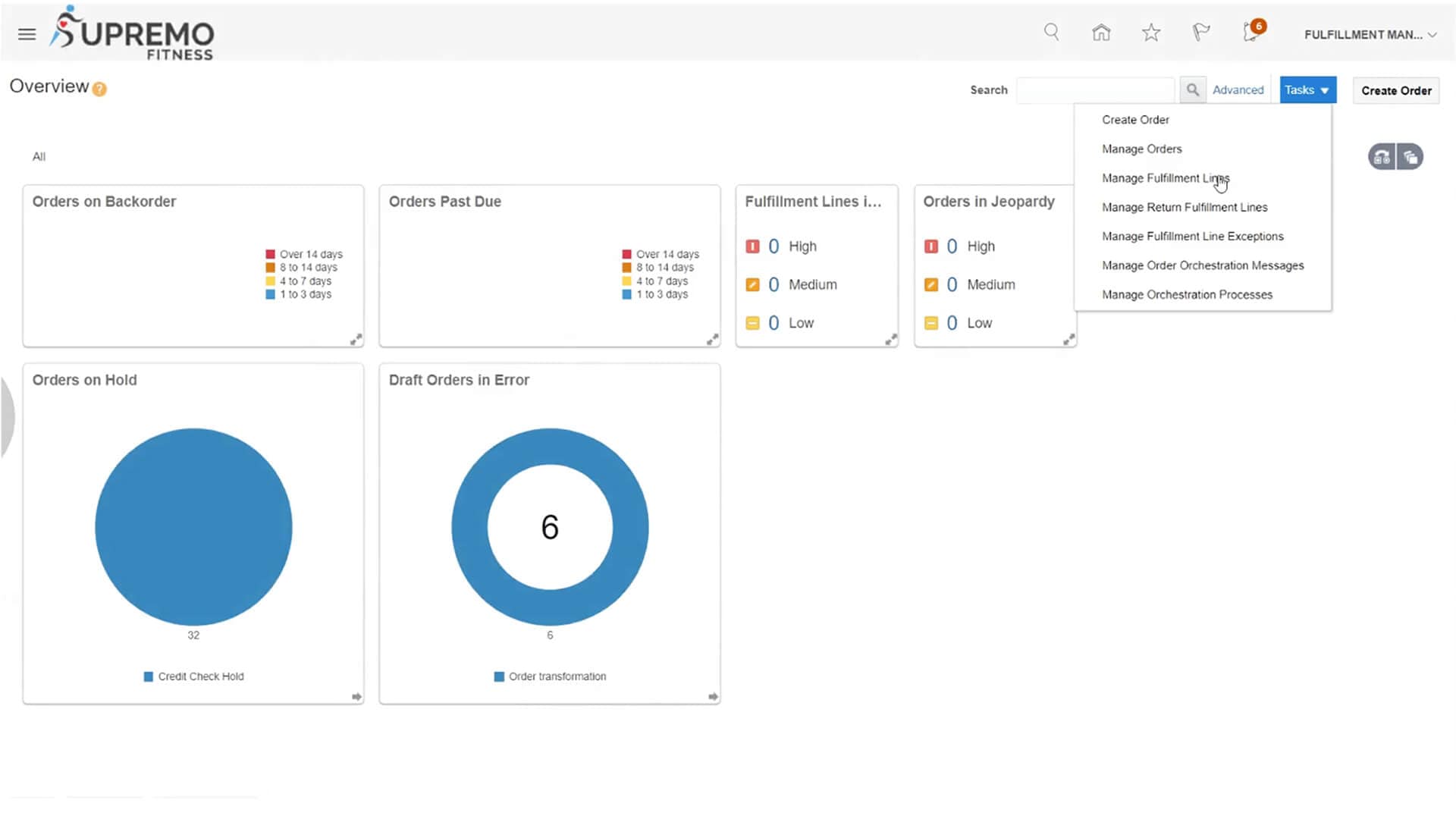
Task: Select the All infolet filter
Action: [x=39, y=156]
